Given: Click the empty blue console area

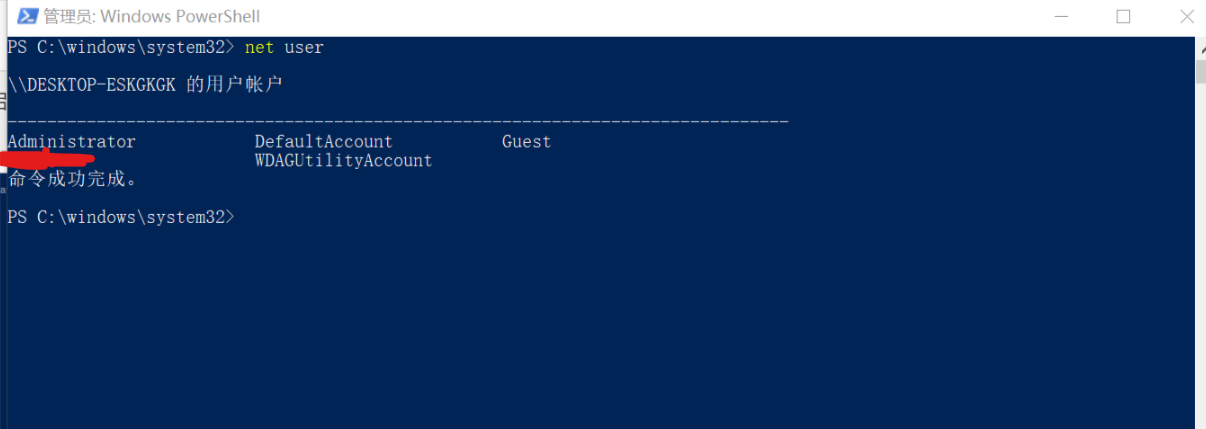Looking at the screenshot, I should coord(600,320).
